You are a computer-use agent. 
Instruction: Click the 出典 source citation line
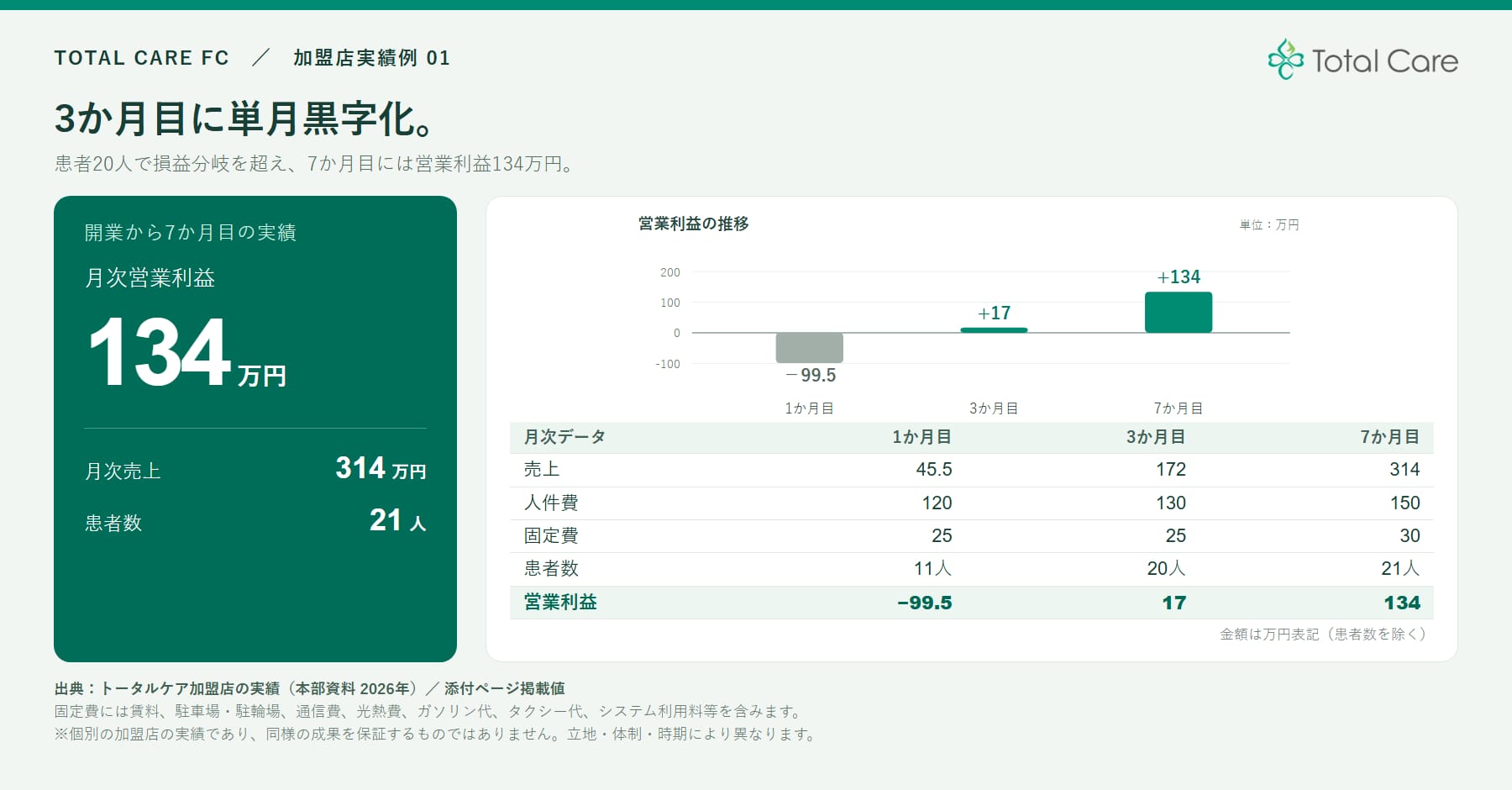(310, 689)
